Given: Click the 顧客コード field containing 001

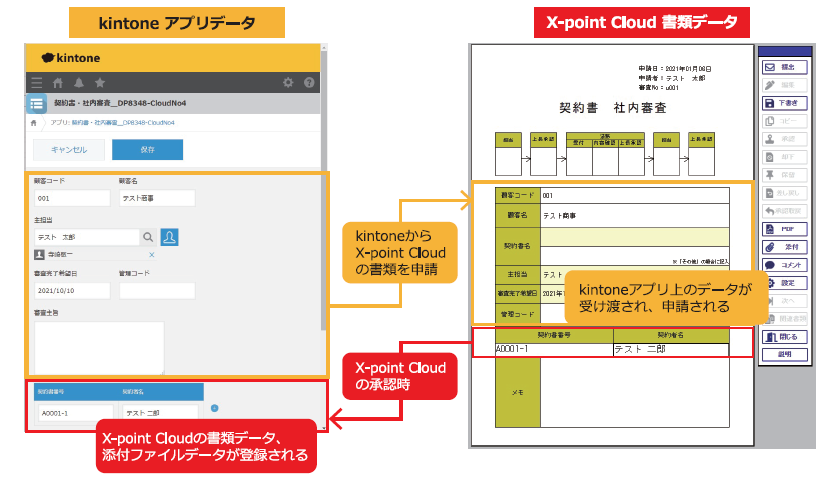Looking at the screenshot, I should pos(72,198).
